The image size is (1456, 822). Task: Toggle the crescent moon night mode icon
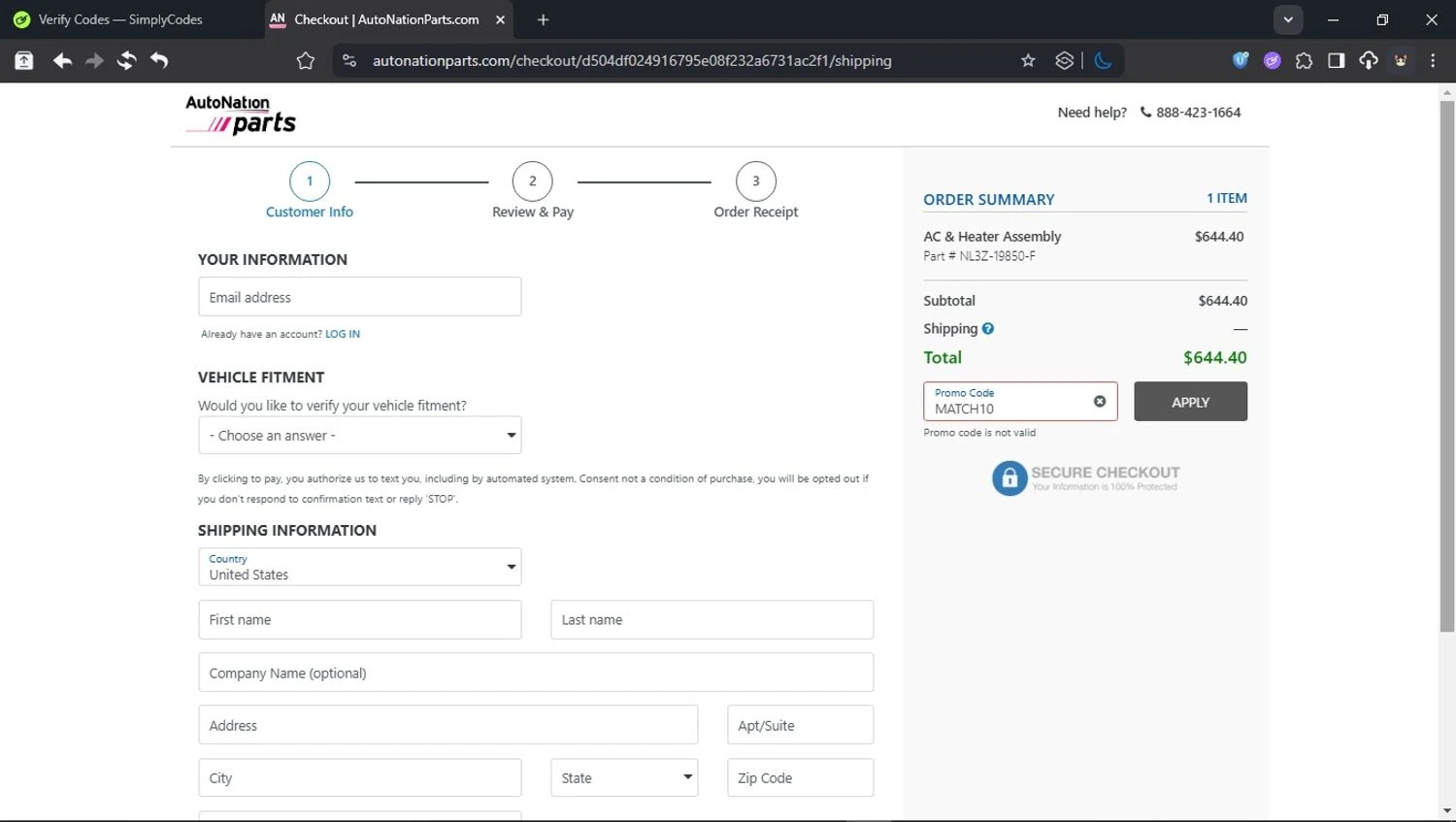click(x=1103, y=60)
